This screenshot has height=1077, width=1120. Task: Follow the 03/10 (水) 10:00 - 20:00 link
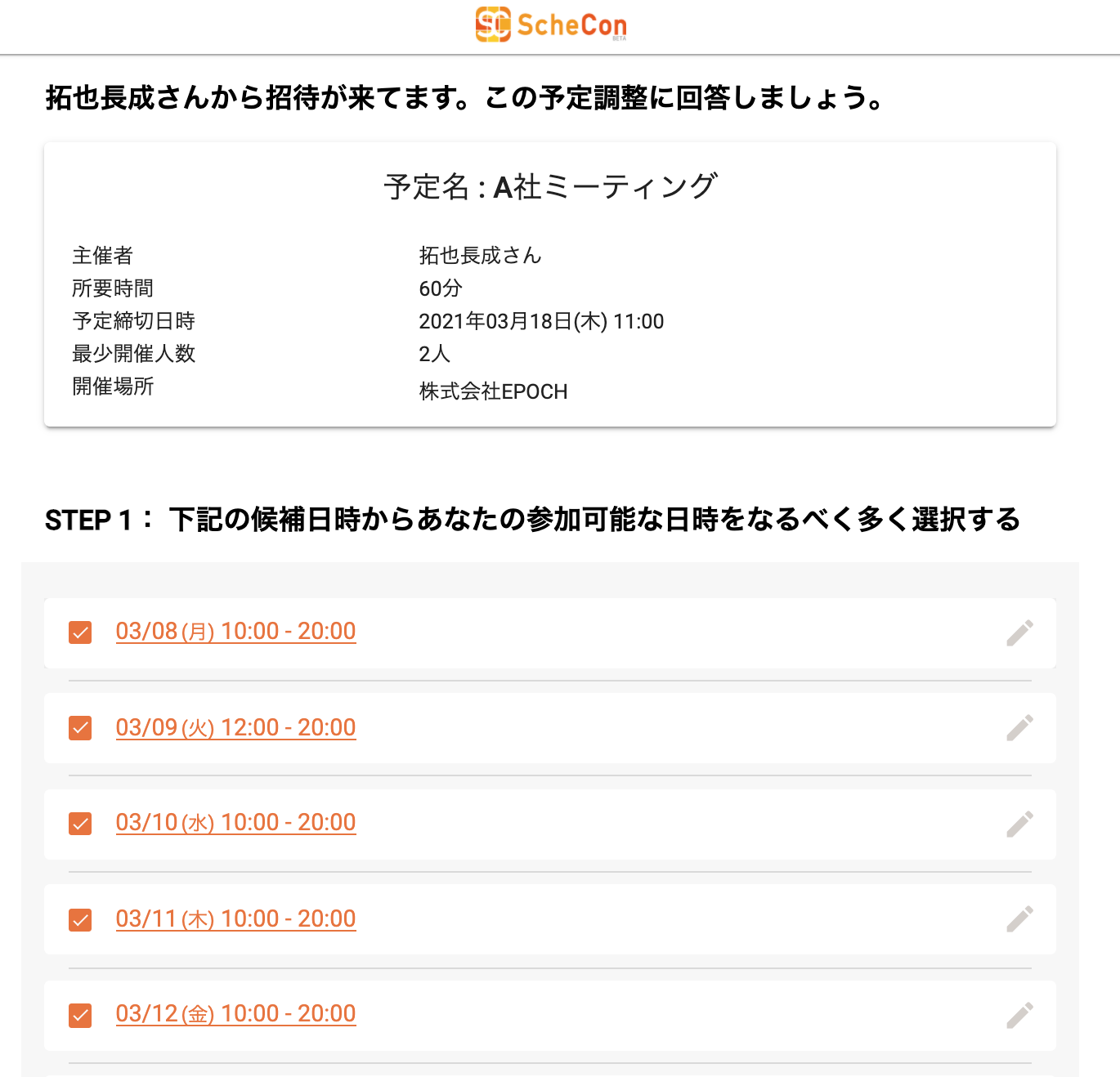pyautogui.click(x=235, y=823)
